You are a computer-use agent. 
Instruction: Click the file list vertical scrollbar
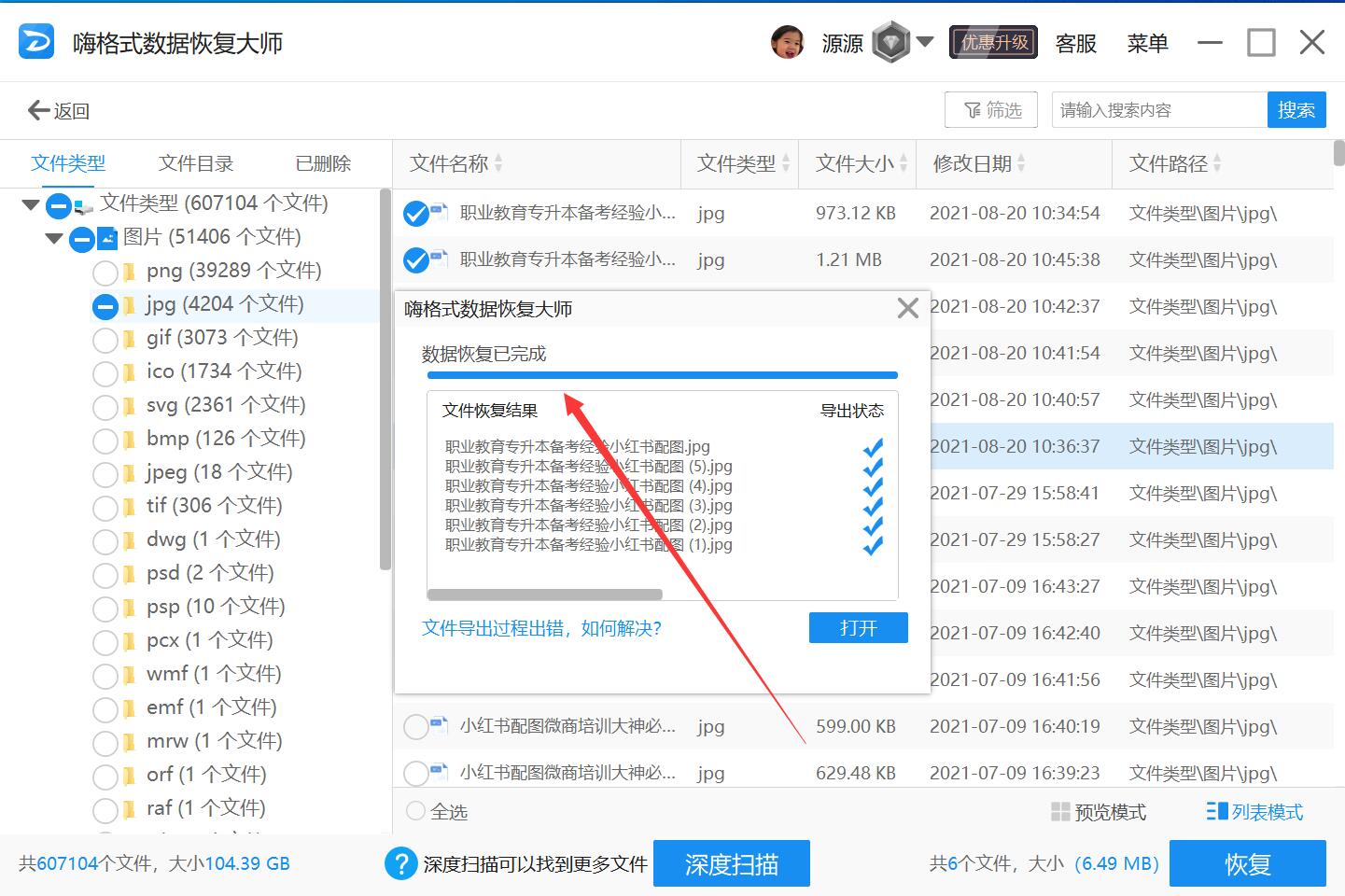pyautogui.click(x=1339, y=152)
